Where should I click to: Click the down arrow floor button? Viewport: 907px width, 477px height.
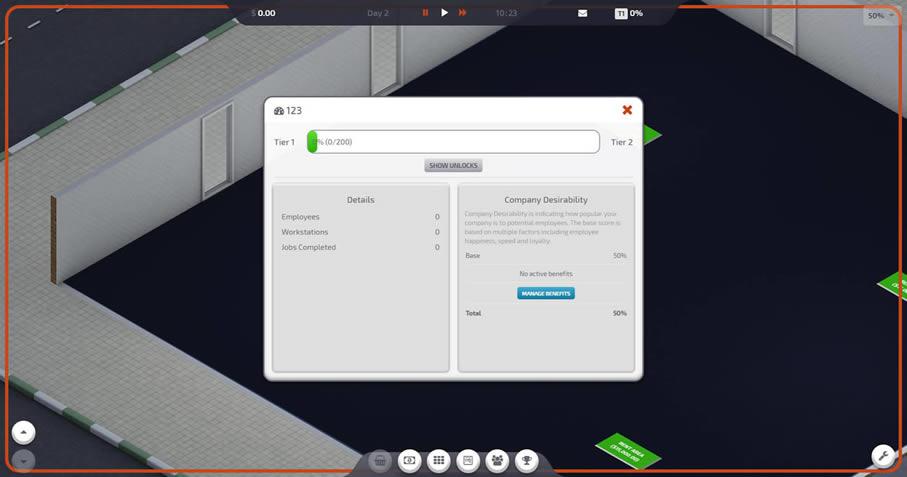pos(24,461)
